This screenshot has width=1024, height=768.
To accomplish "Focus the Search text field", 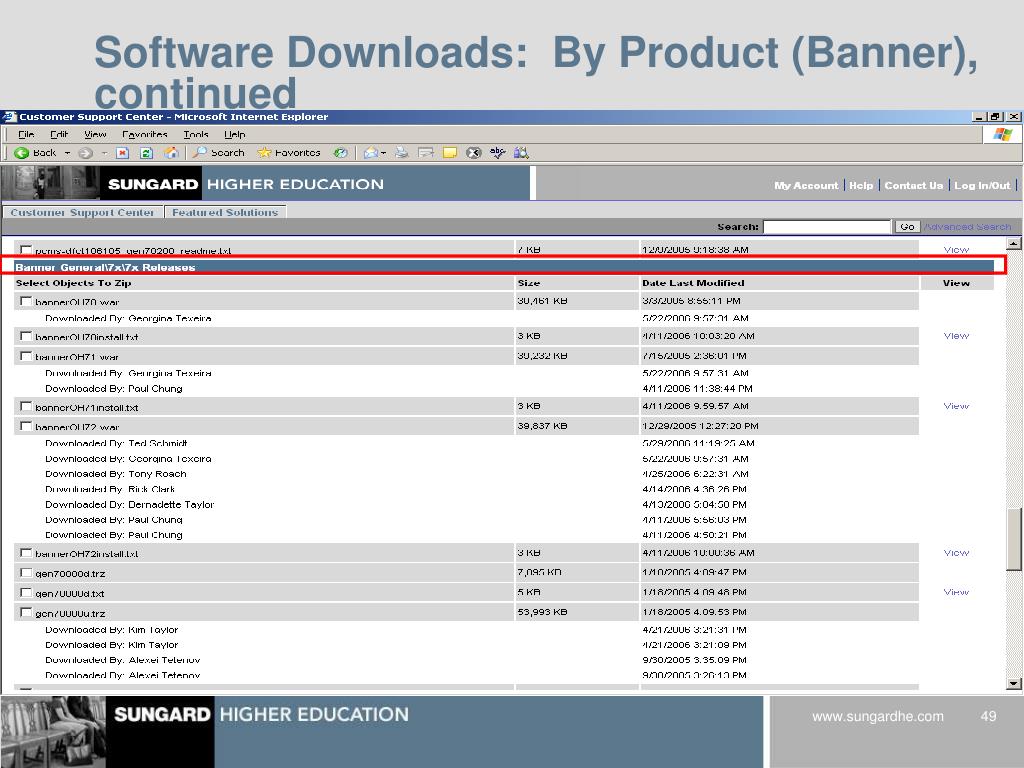I will pyautogui.click(x=827, y=227).
